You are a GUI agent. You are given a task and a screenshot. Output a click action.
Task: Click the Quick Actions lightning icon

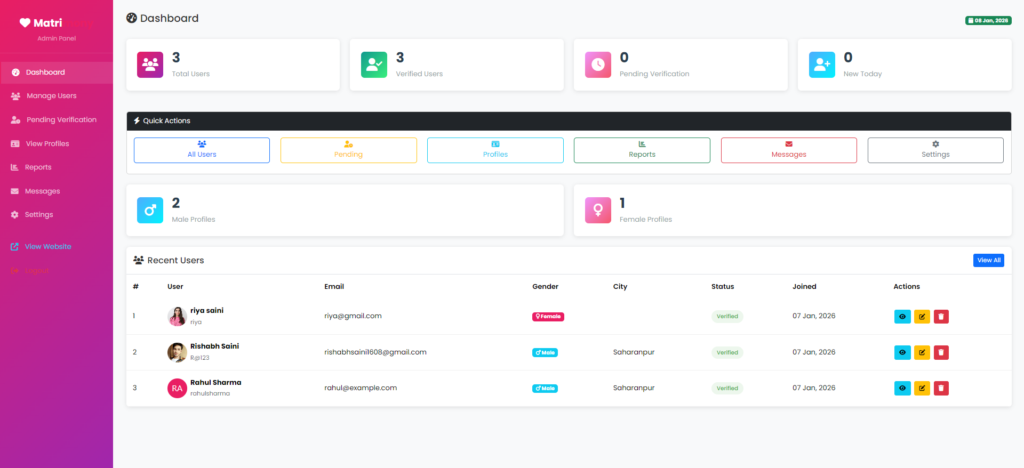pyautogui.click(x=136, y=121)
